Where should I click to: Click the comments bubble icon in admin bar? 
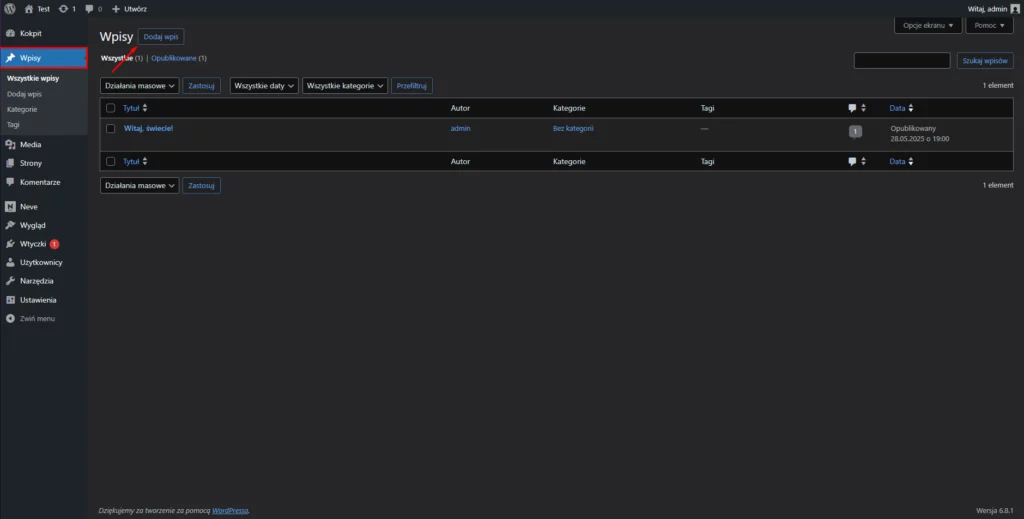point(90,9)
